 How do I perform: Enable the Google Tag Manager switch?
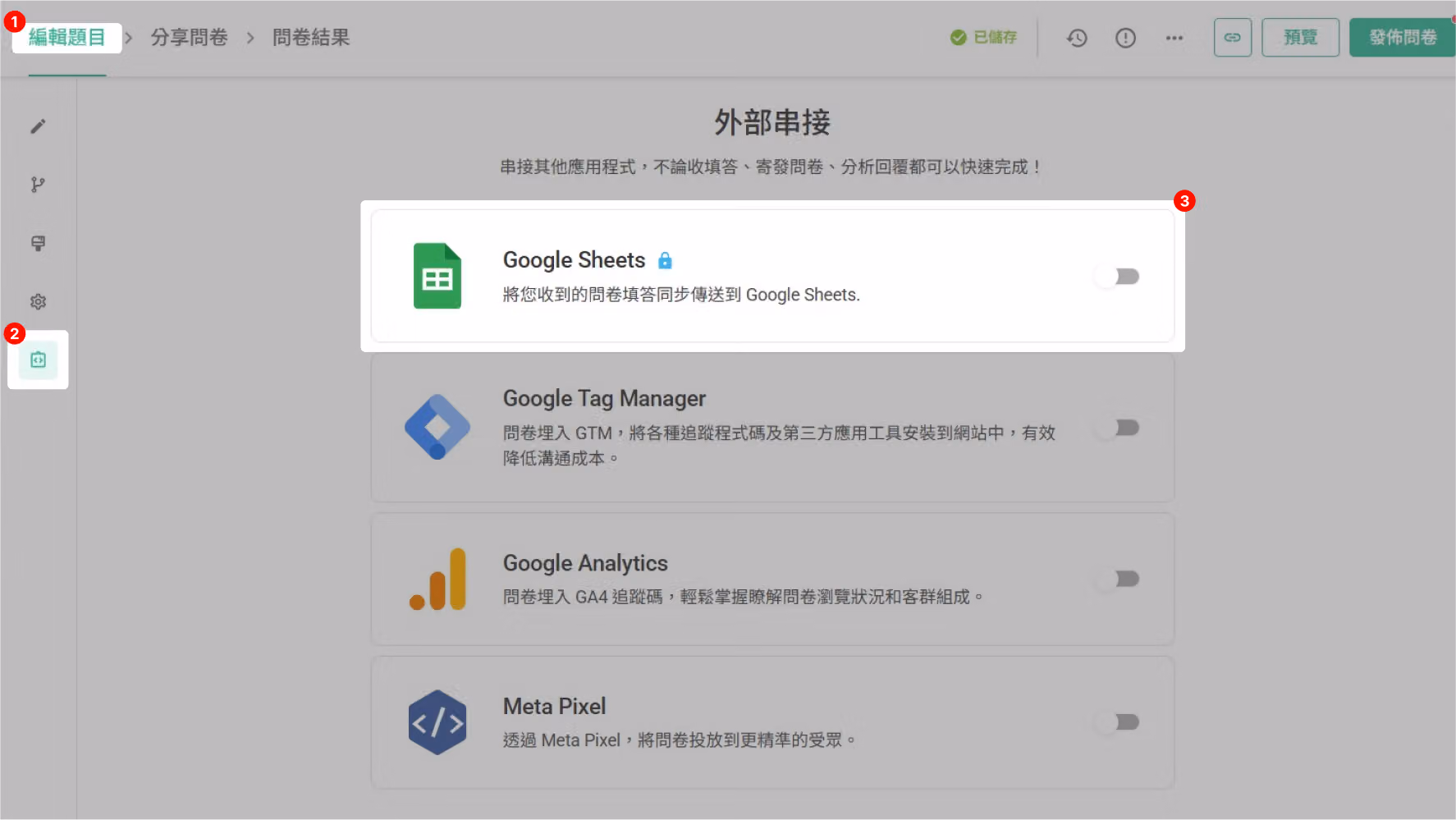(1117, 428)
